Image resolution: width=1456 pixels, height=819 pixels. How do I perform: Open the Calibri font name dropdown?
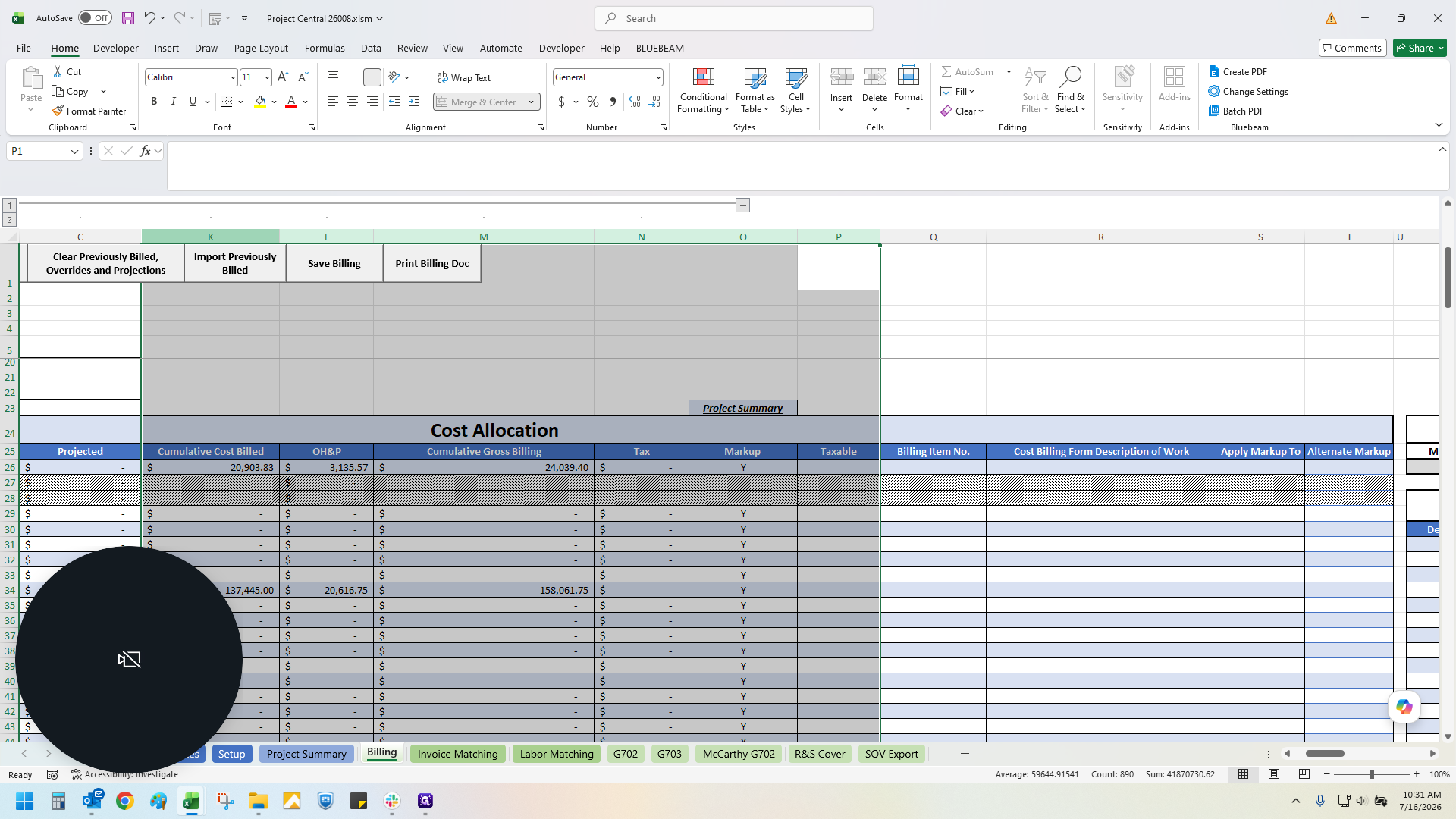point(233,77)
